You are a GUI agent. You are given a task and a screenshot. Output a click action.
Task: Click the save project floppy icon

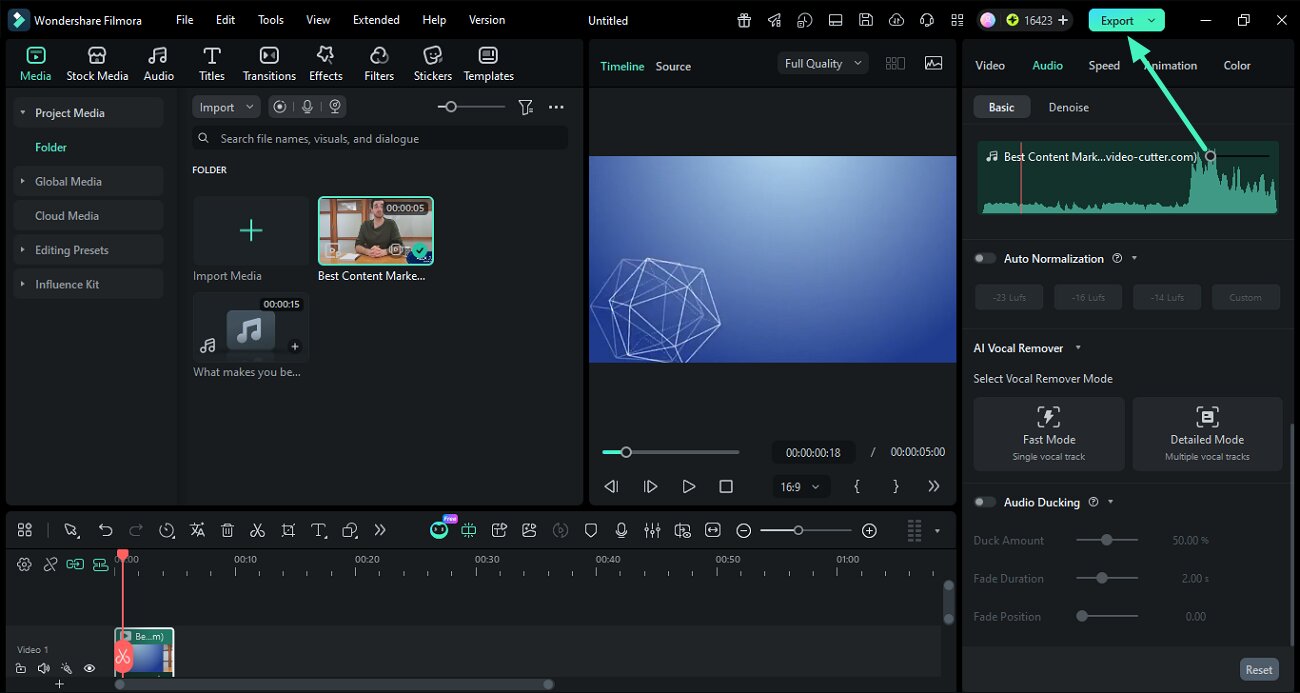pos(866,20)
